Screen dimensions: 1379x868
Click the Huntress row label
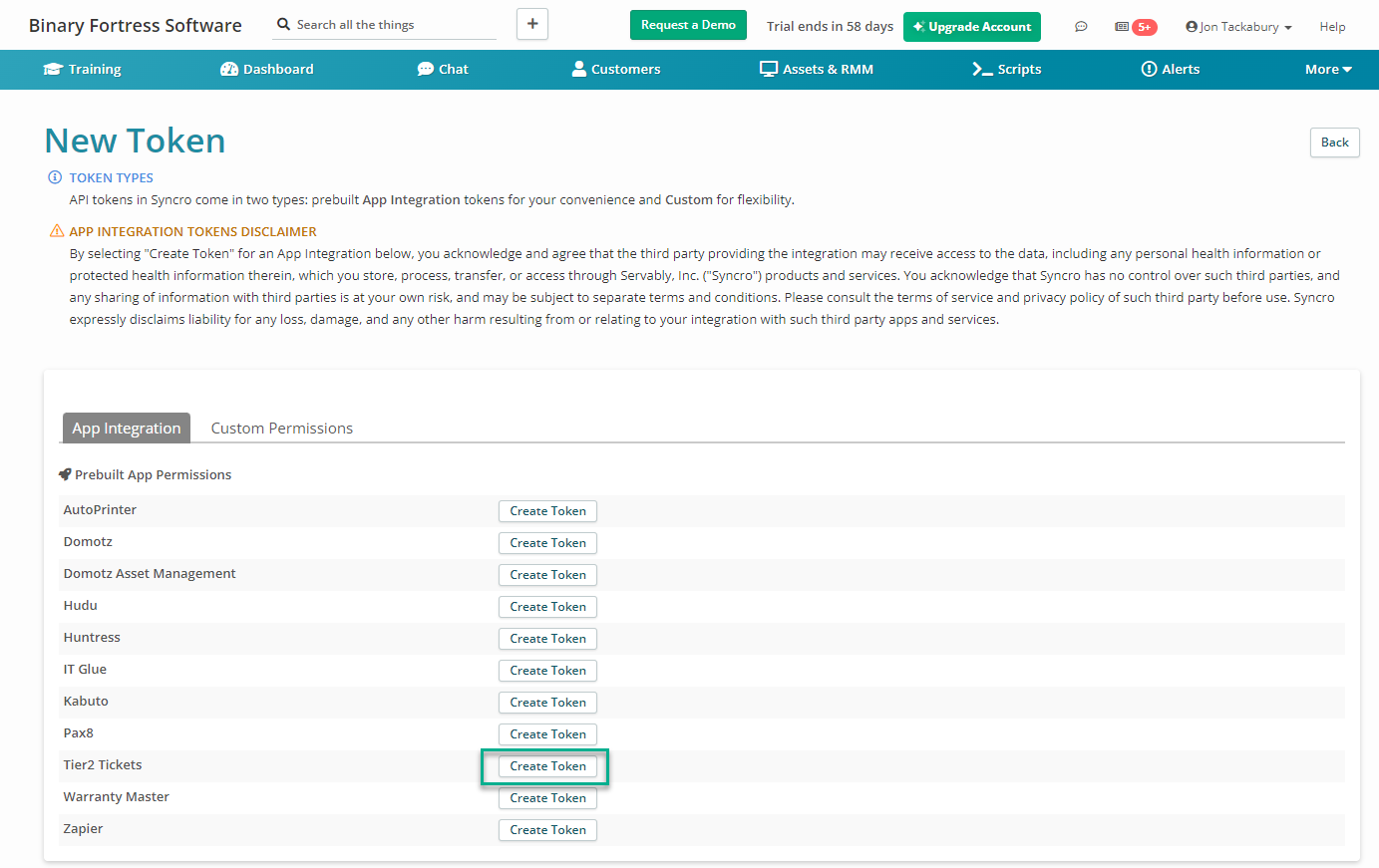tap(92, 638)
